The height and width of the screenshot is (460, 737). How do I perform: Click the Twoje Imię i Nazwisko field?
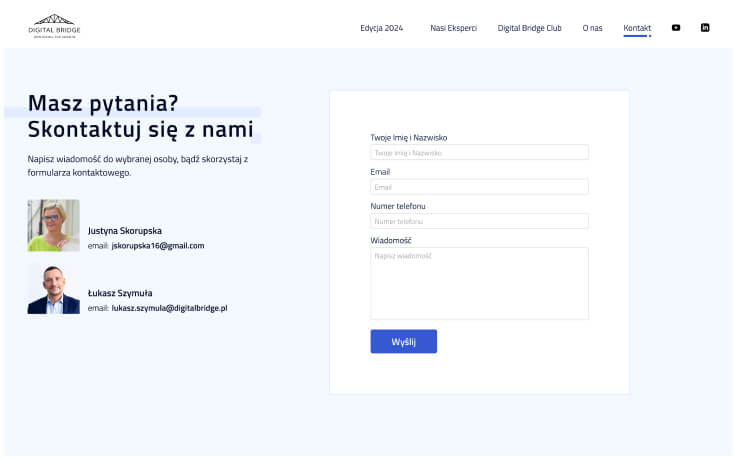[x=479, y=153]
